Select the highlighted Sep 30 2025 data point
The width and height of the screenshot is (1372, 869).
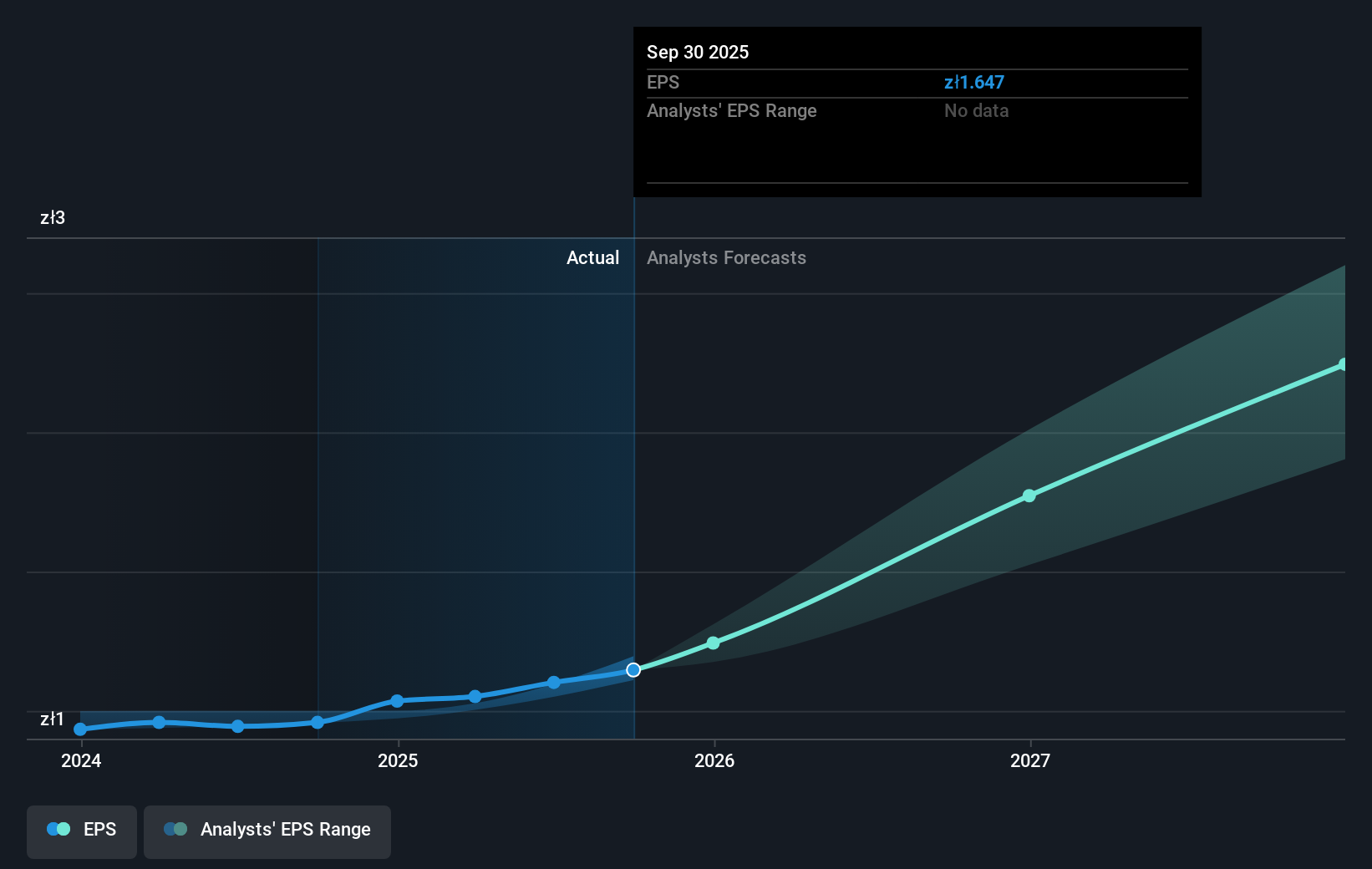(633, 668)
